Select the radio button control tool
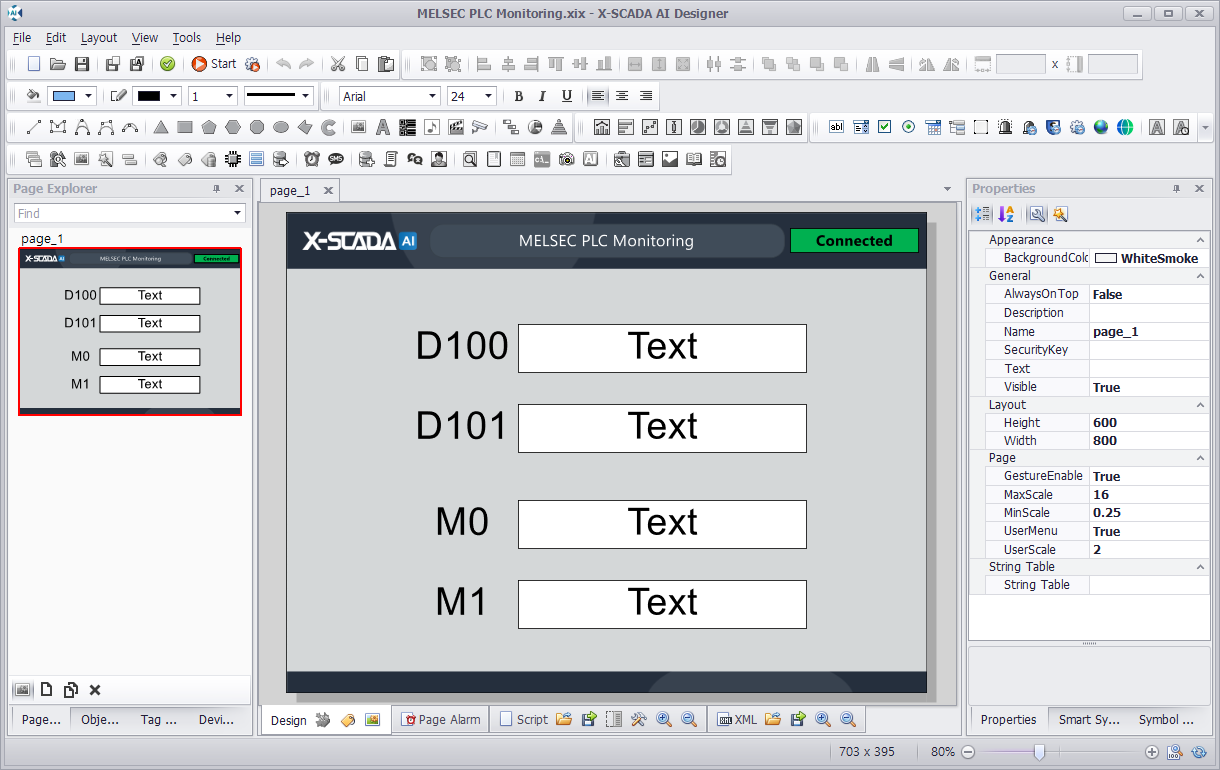The image size is (1220, 770). click(908, 127)
